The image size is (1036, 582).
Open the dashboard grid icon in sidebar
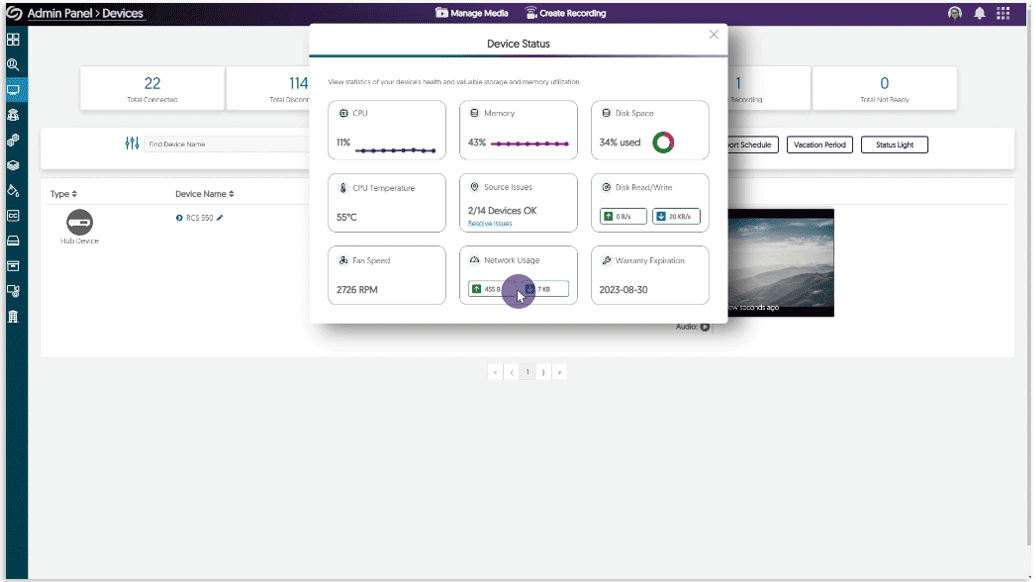[x=13, y=40]
